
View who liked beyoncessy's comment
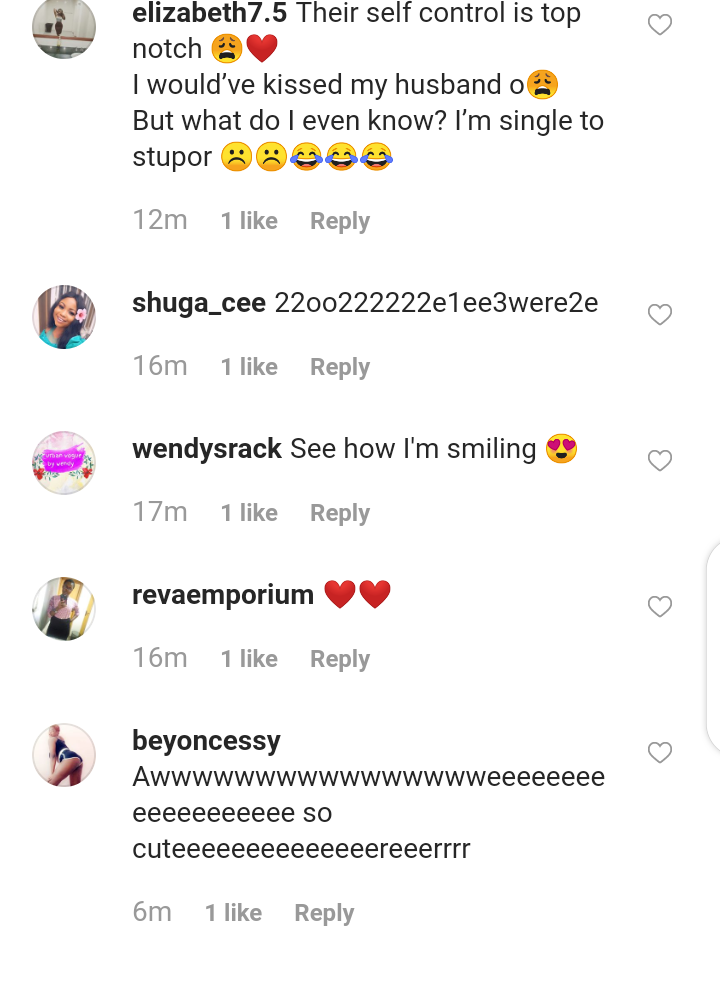coord(233,913)
